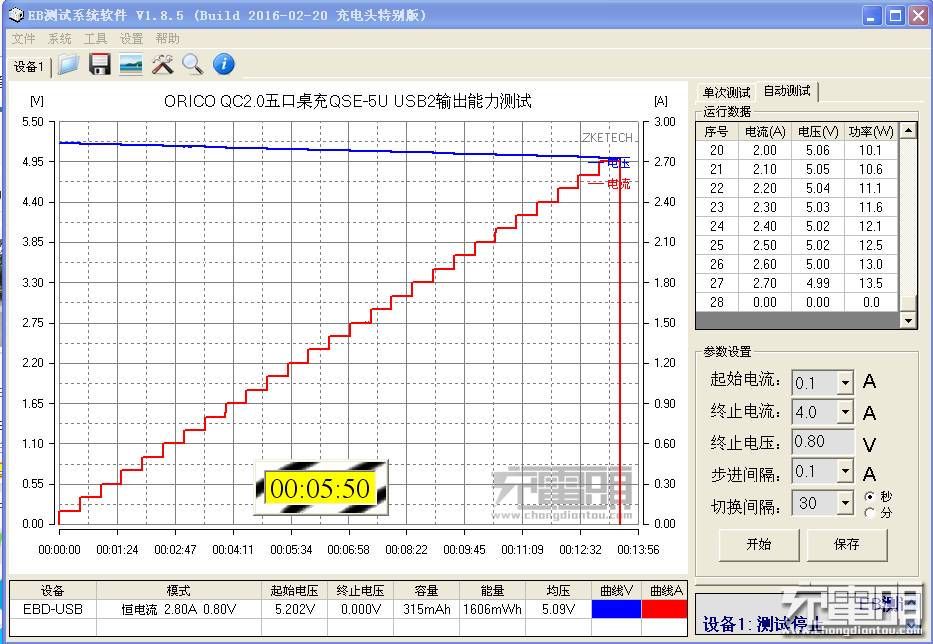The width and height of the screenshot is (933, 644).
Task: Click the EBD-USB device cell
Action: 53,609
